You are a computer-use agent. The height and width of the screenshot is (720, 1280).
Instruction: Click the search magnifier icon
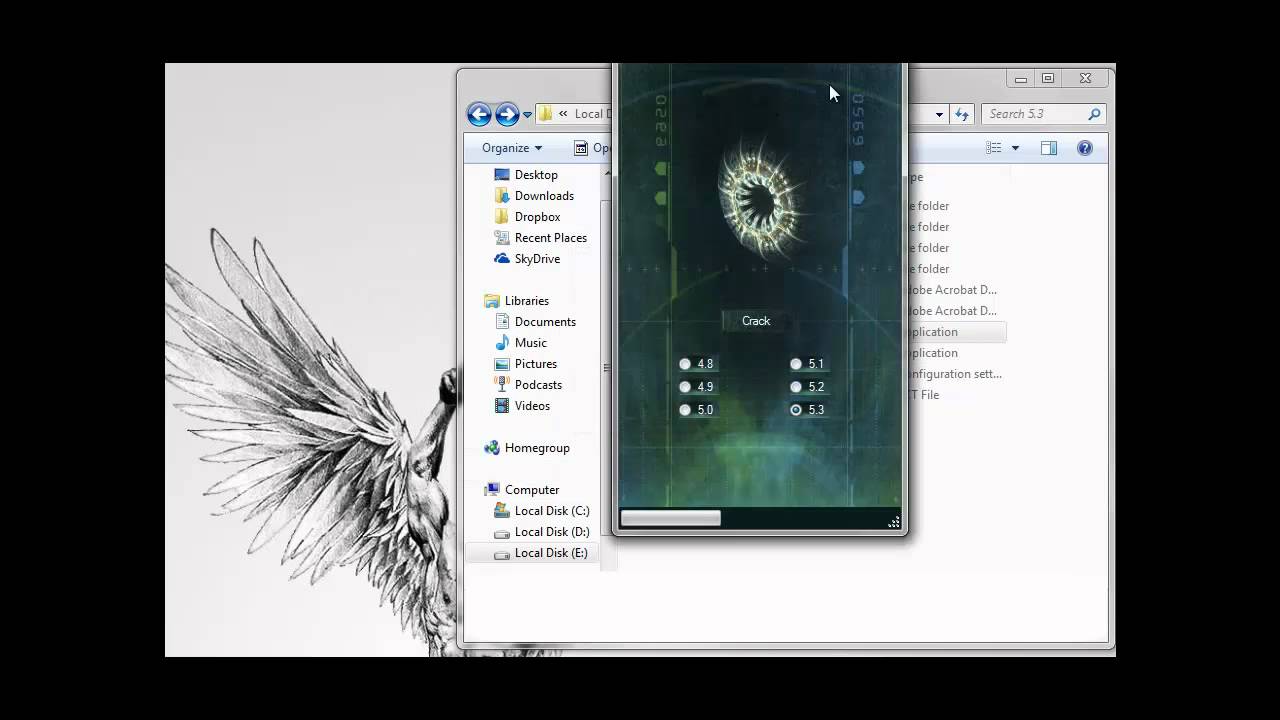click(1094, 114)
